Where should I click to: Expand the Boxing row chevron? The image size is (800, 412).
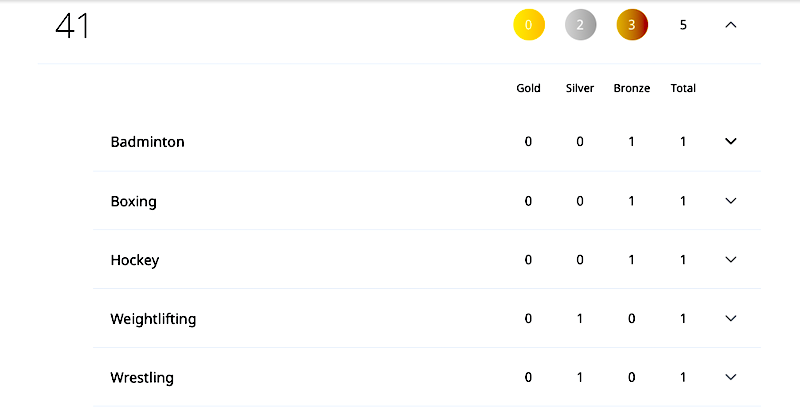pyautogui.click(x=730, y=201)
